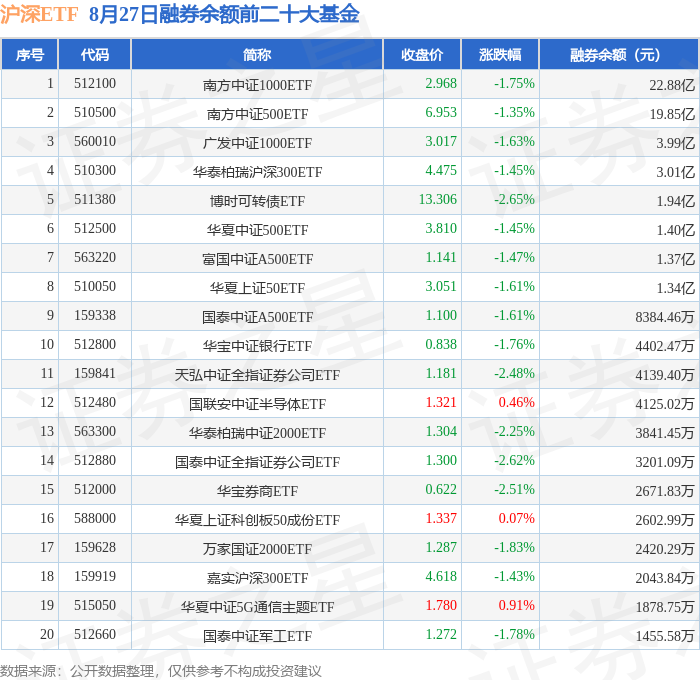Image resolution: width=700 pixels, height=680 pixels.
Task: Click closing price 4.475
Action: pos(441,171)
